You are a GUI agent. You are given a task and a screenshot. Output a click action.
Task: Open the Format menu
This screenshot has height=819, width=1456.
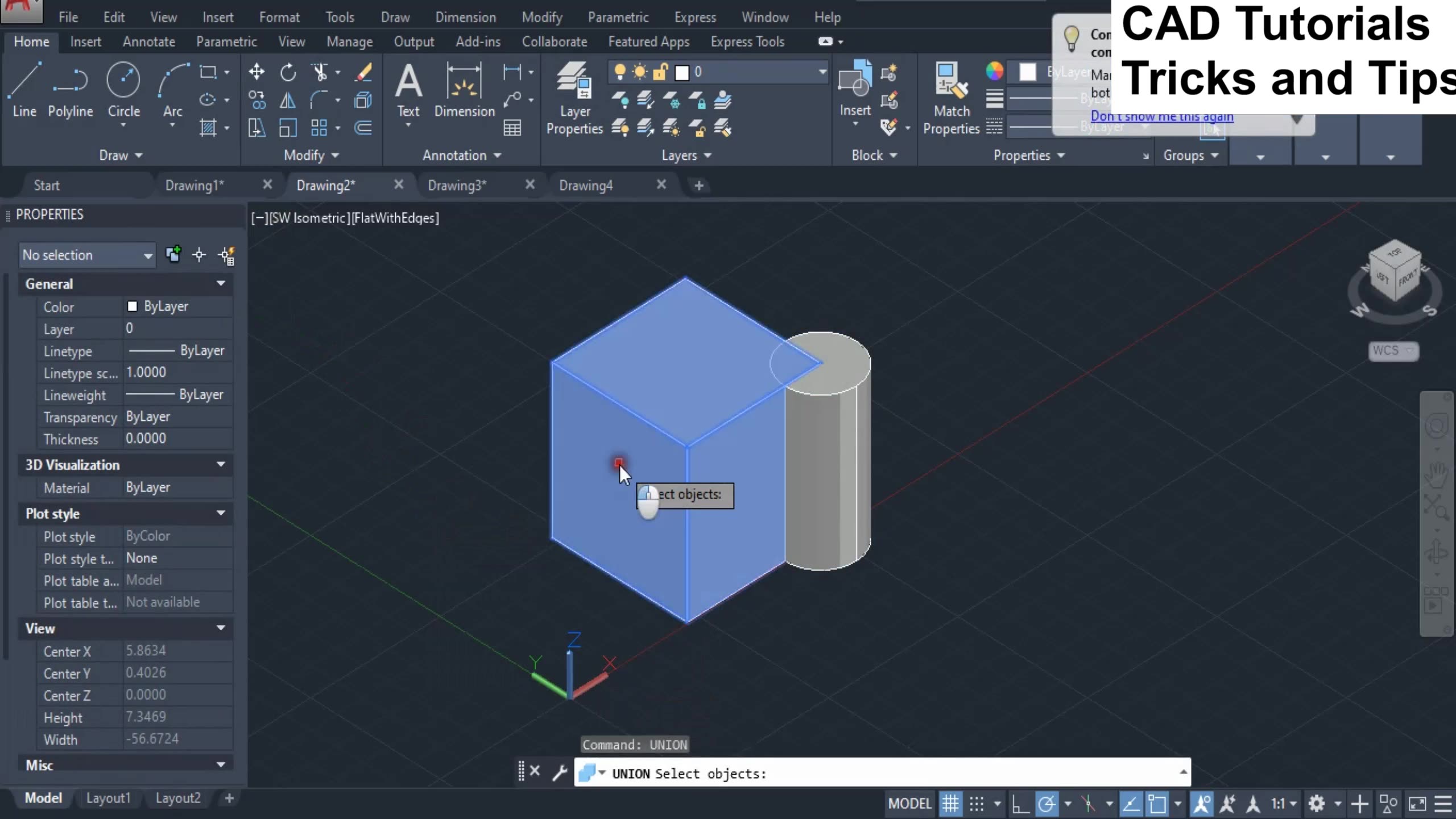pyautogui.click(x=279, y=17)
